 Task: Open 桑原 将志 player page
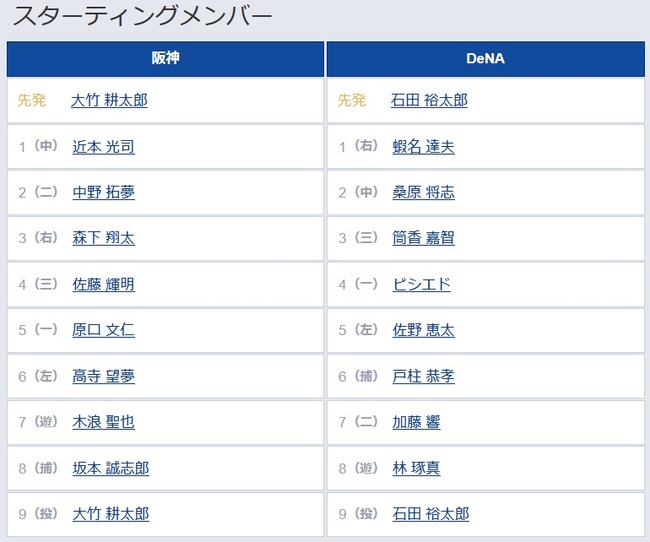point(423,192)
